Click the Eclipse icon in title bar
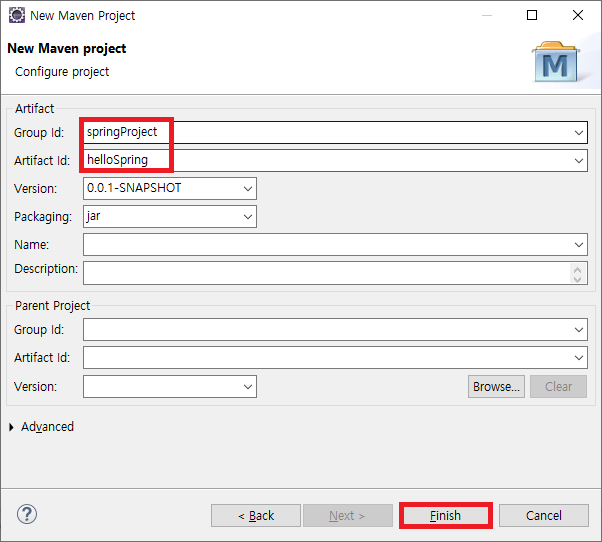The image size is (602, 542). [17, 15]
